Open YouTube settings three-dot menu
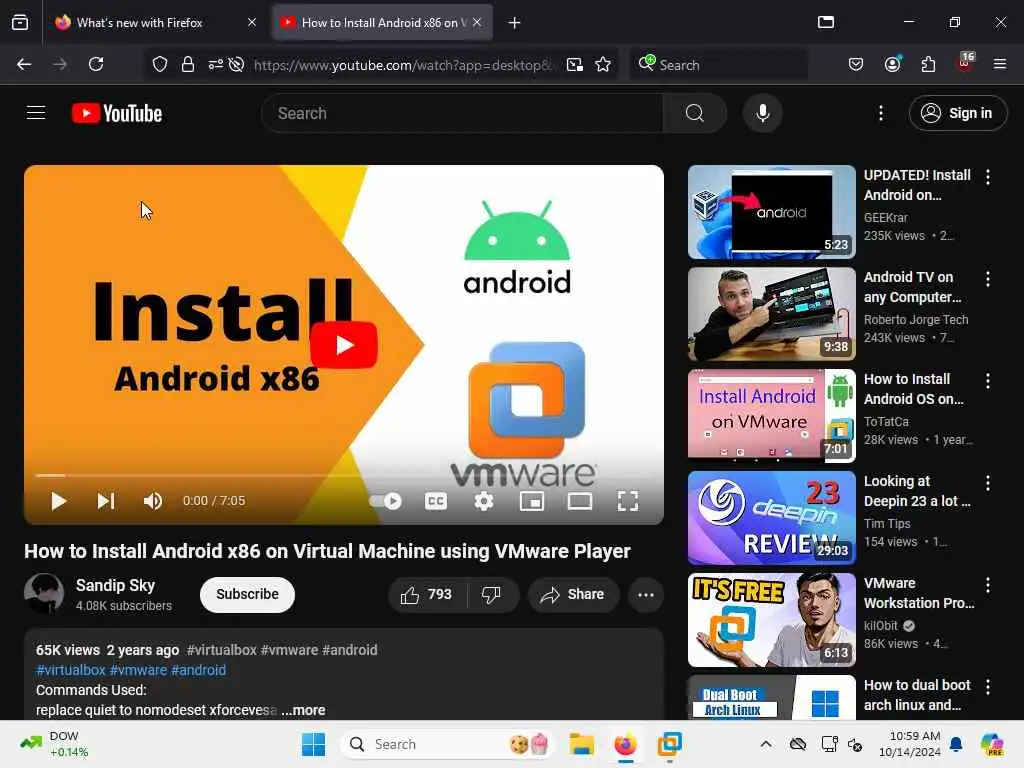Image resolution: width=1024 pixels, height=768 pixels. pyautogui.click(x=880, y=113)
